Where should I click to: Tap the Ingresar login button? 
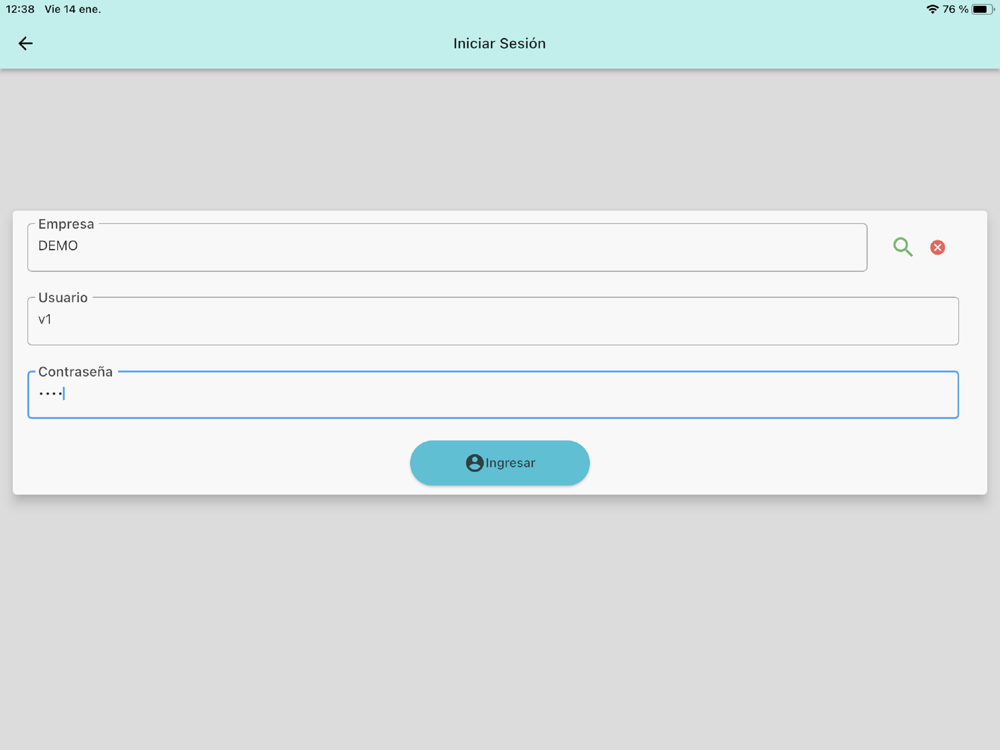click(x=499, y=463)
